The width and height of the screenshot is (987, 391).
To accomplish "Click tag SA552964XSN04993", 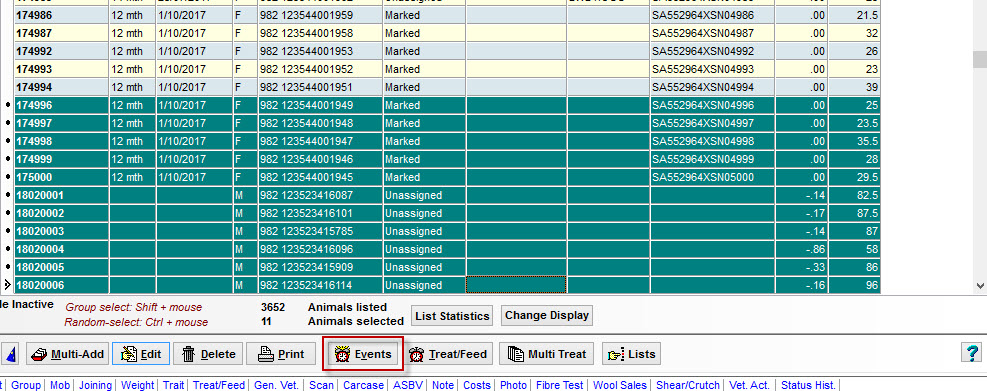I will 702,69.
